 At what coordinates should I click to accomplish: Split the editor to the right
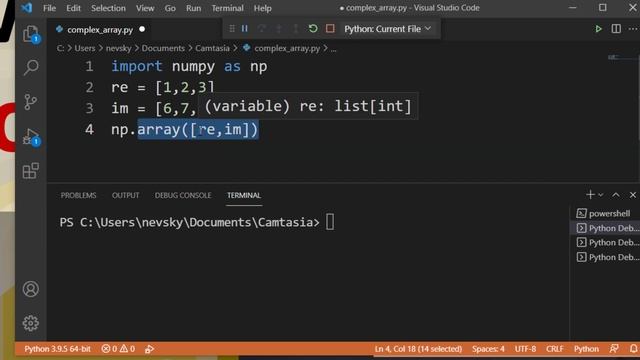[616, 29]
